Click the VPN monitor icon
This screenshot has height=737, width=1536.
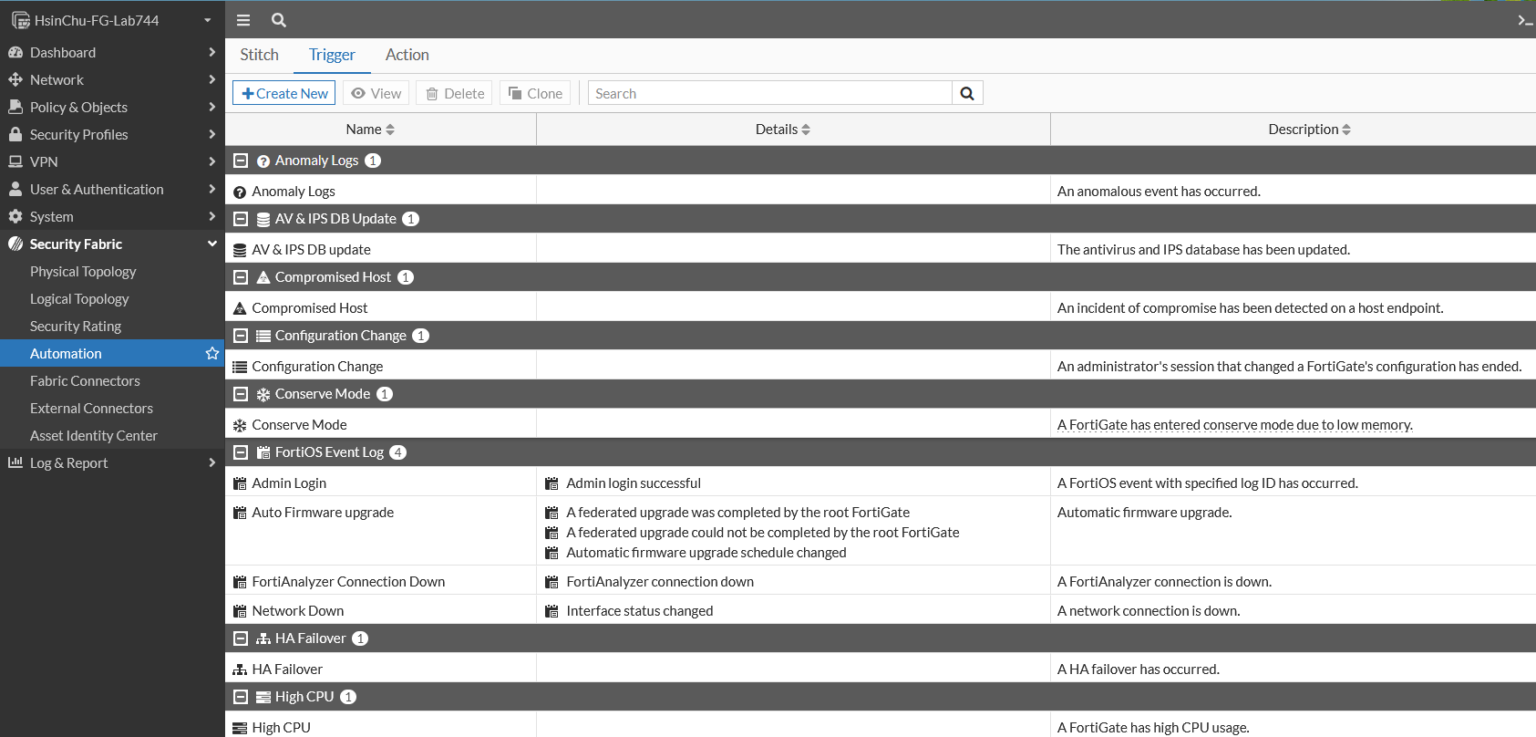pyautogui.click(x=15, y=162)
